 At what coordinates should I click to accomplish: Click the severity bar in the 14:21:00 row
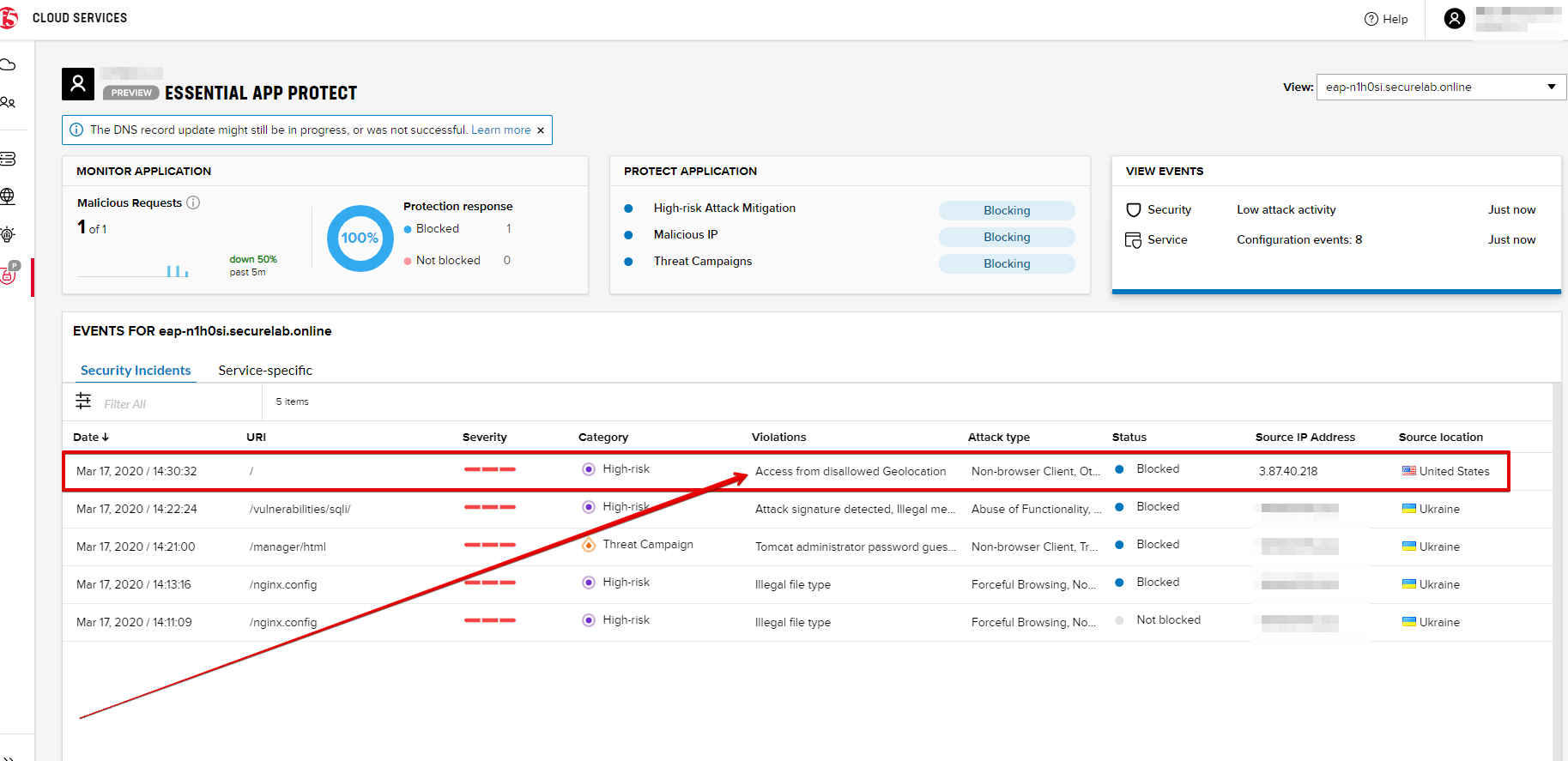[490, 545]
